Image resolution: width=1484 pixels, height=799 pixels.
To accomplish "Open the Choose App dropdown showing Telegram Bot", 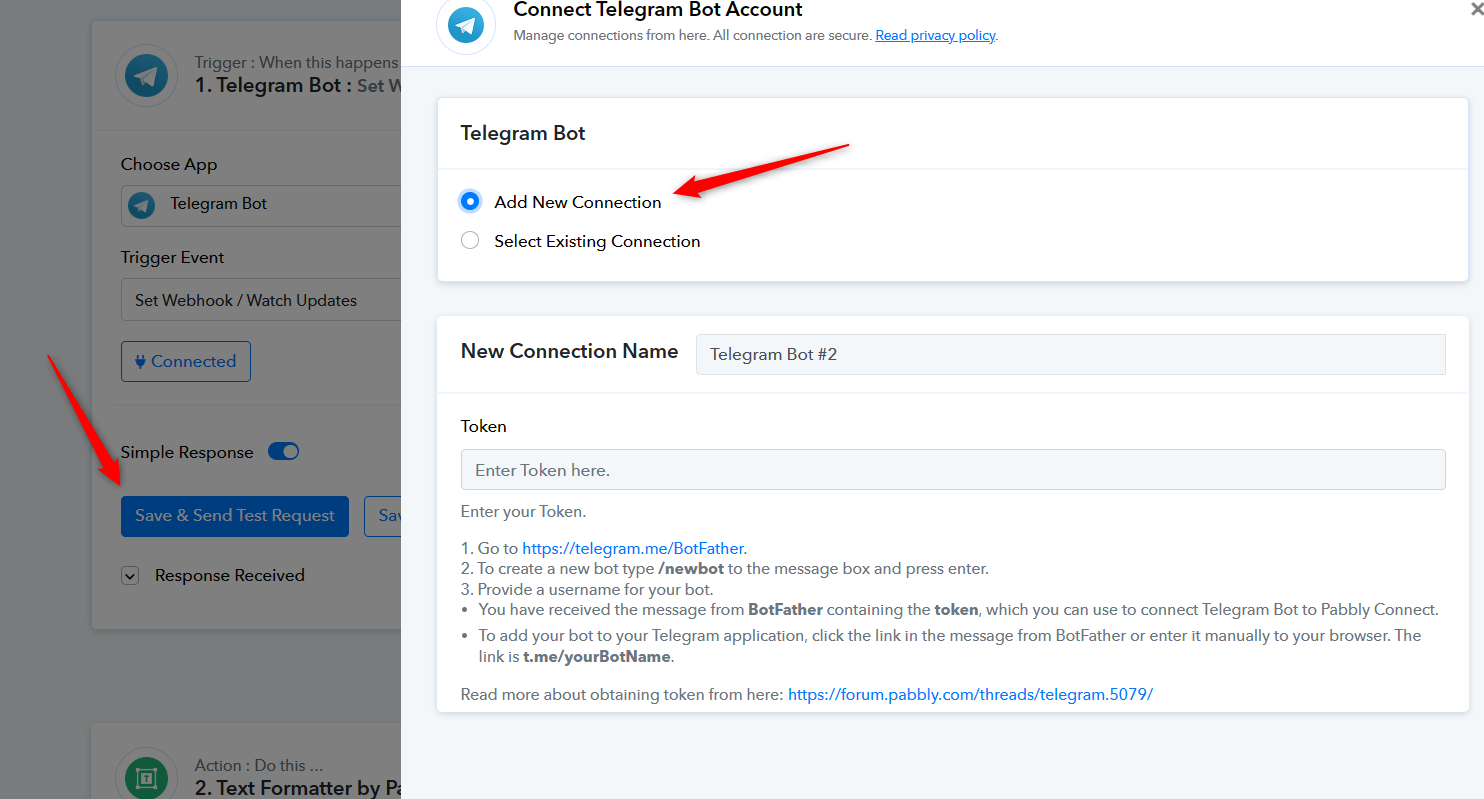I will pyautogui.click(x=261, y=204).
